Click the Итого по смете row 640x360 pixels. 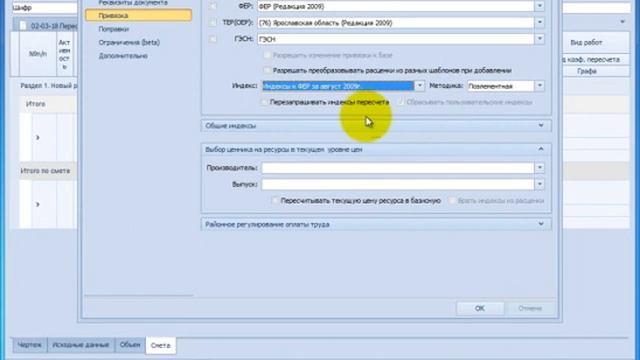tap(45, 171)
